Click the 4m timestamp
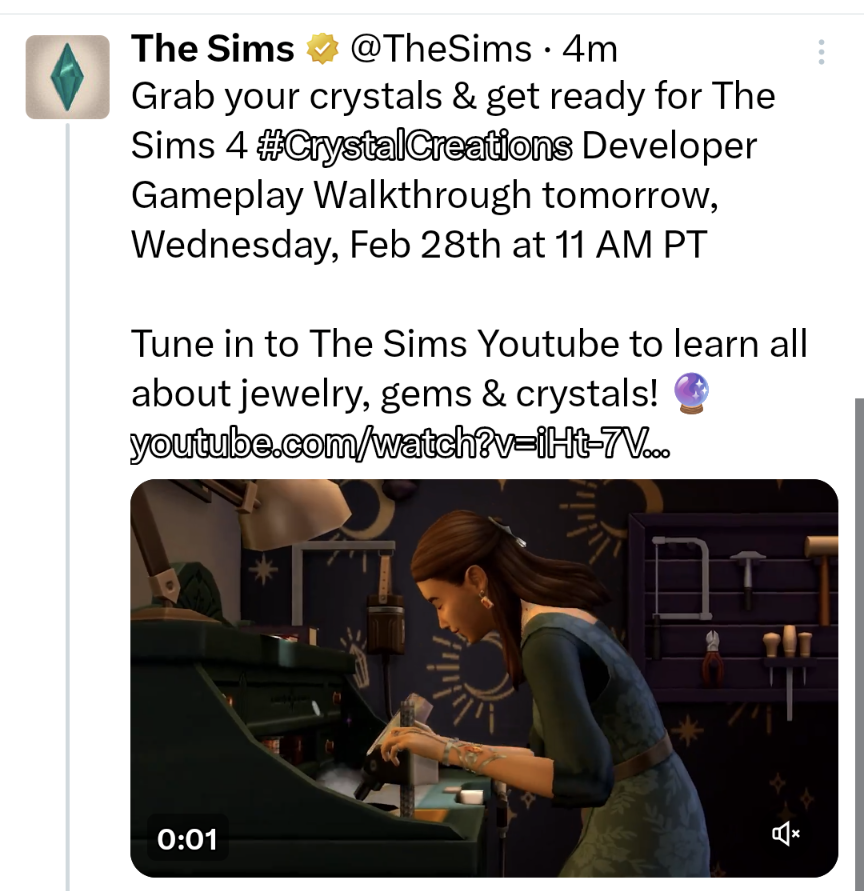Screen dimensions: 864x891 [x=589, y=49]
